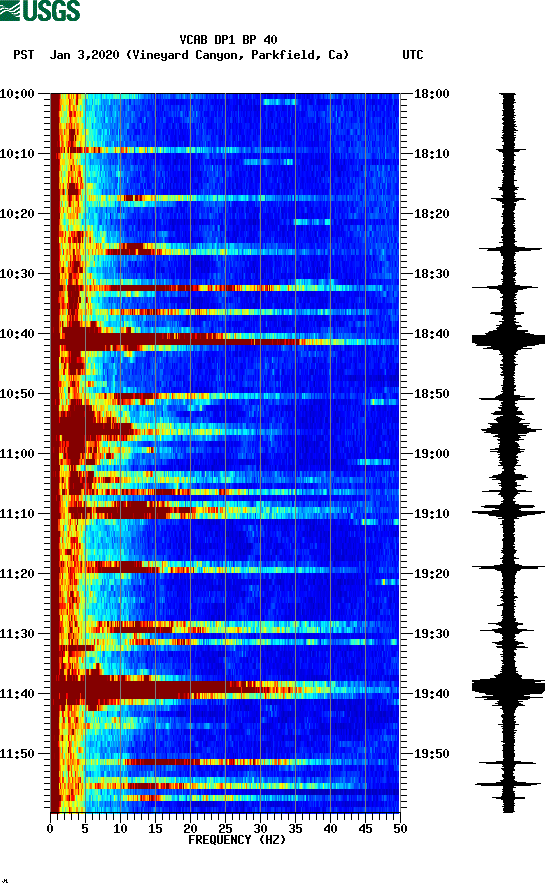Click the 11:30 PST time label
Viewport: 552px width, 892px height.
coord(17,634)
